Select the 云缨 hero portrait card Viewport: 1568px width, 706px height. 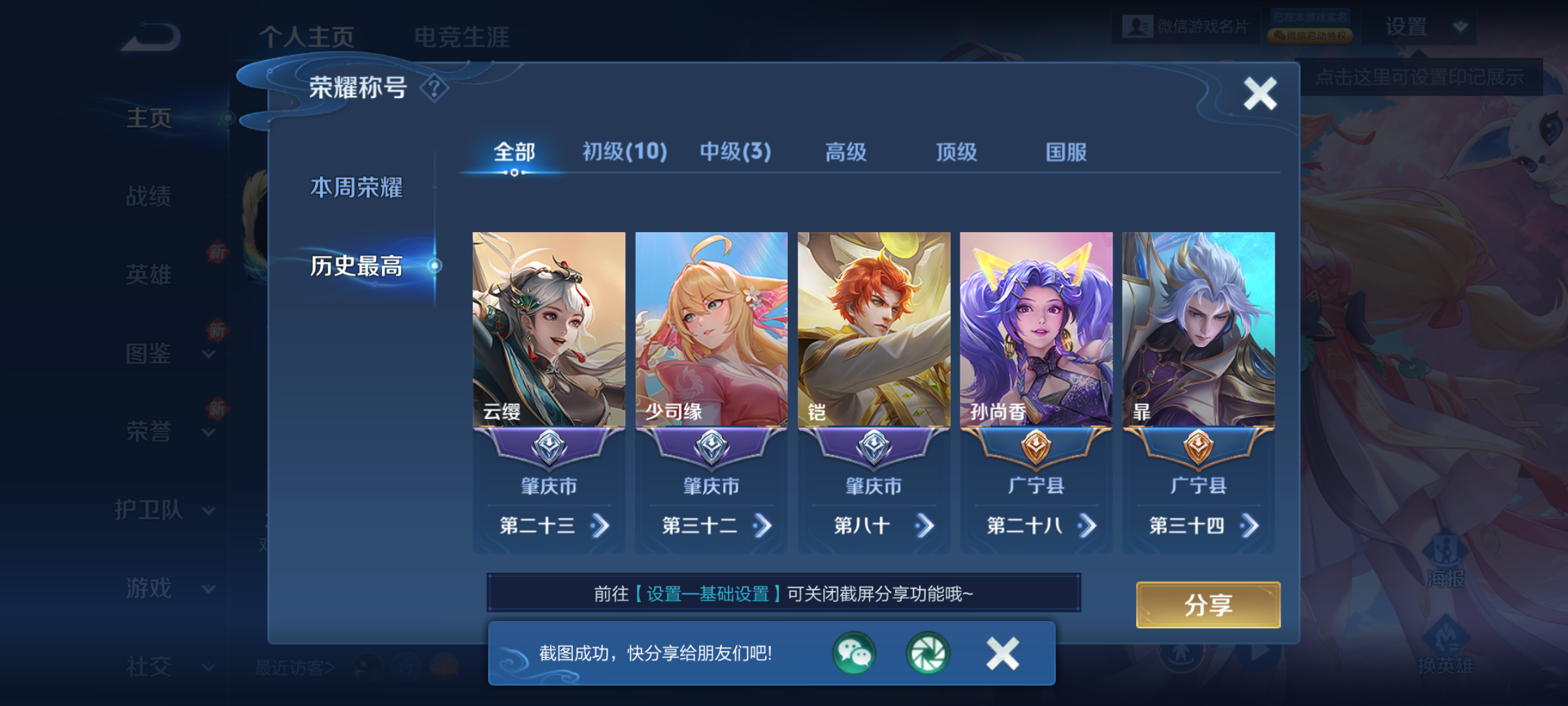coord(549,329)
